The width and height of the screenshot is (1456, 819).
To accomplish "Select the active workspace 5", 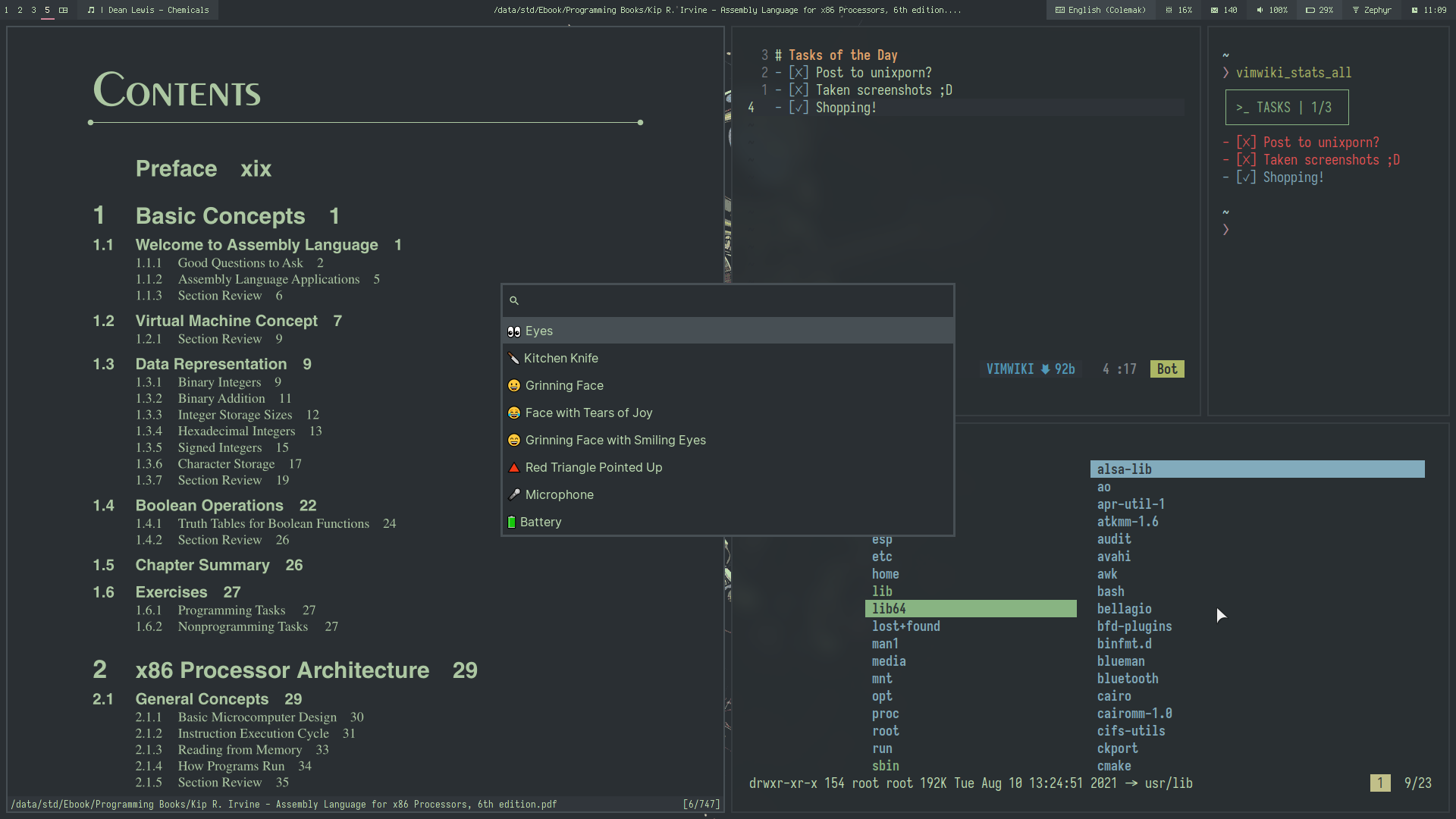I will (47, 10).
